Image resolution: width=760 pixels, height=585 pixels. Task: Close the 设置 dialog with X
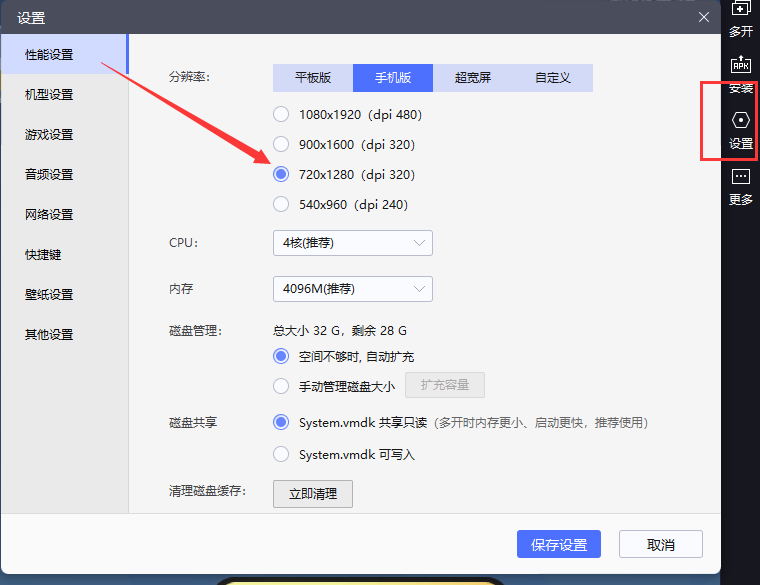(704, 17)
